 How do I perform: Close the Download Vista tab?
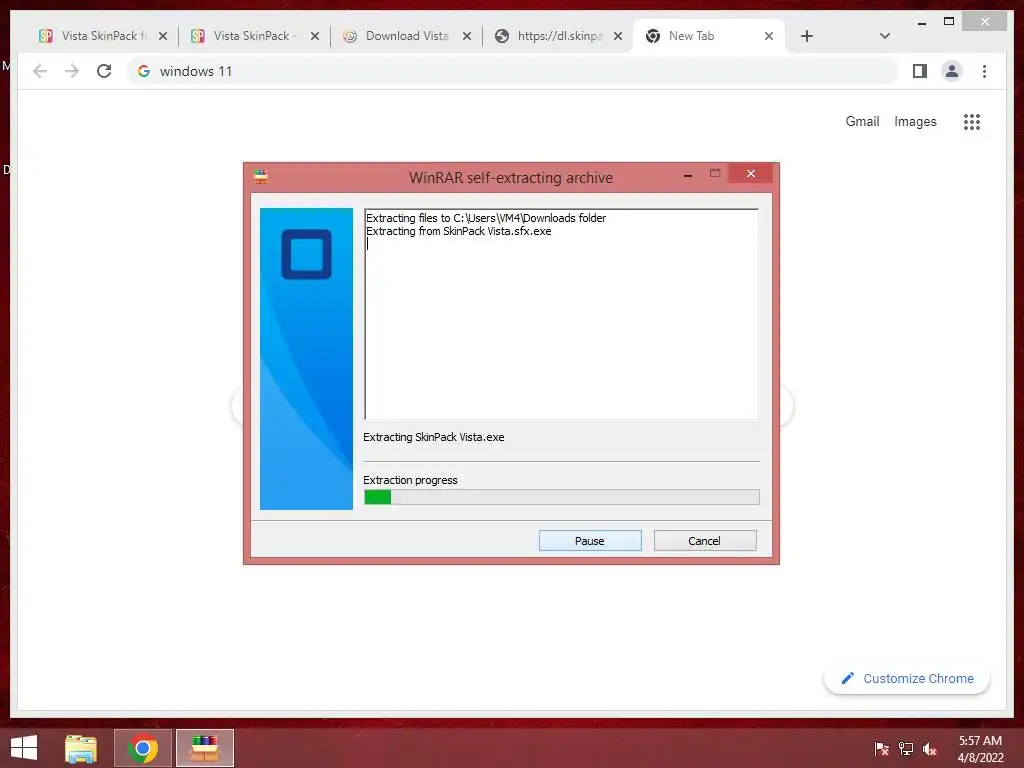pos(467,37)
